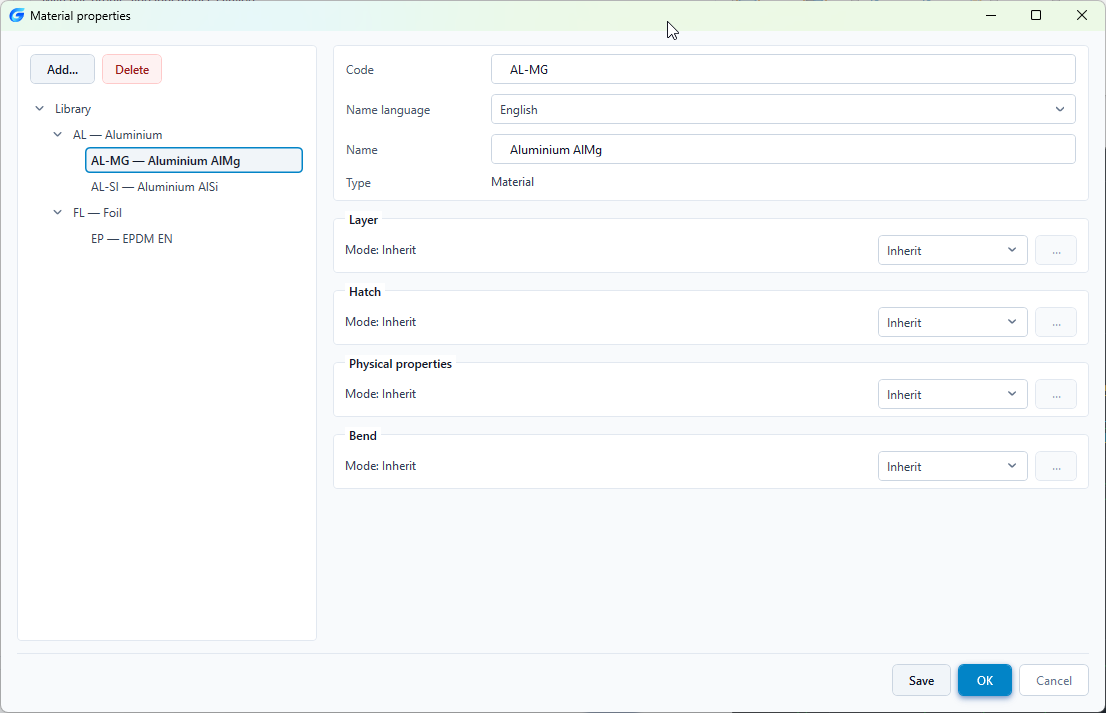Viewport: 1106px width, 713px height.
Task: Click the Type value 'Material'
Action: tap(512, 182)
